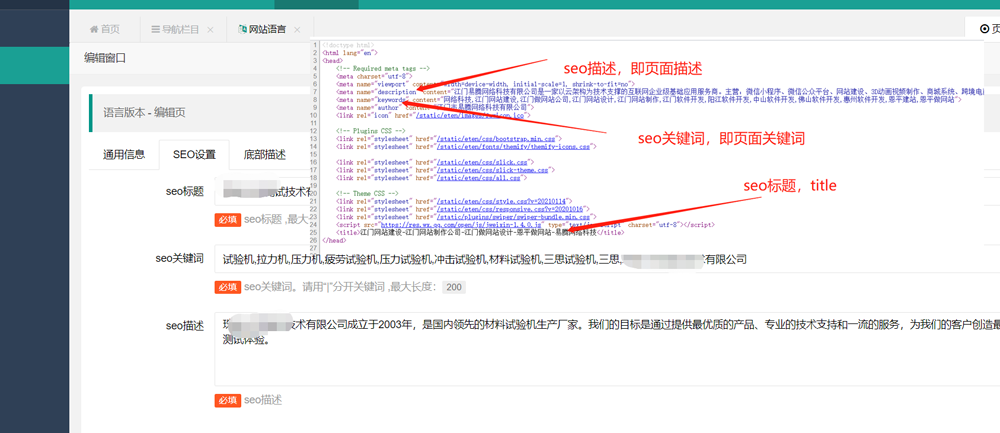Click the 200 max-length badge
Viewport: 1000px width, 433px height.
click(453, 288)
